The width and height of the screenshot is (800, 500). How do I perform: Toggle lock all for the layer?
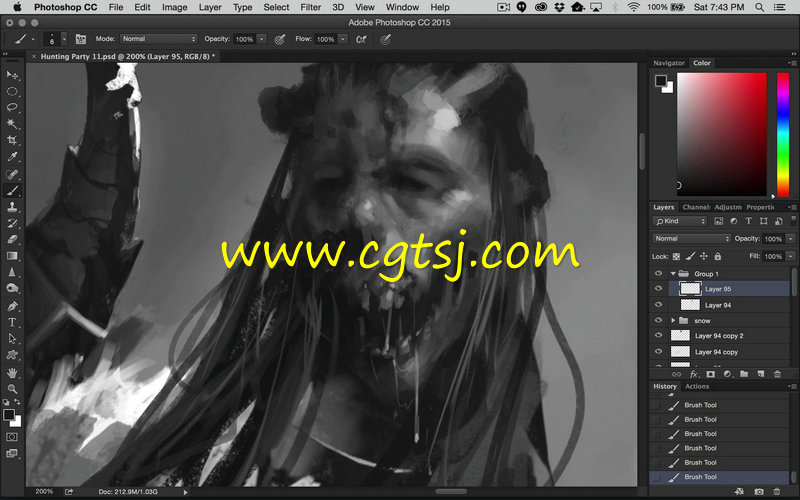[717, 257]
